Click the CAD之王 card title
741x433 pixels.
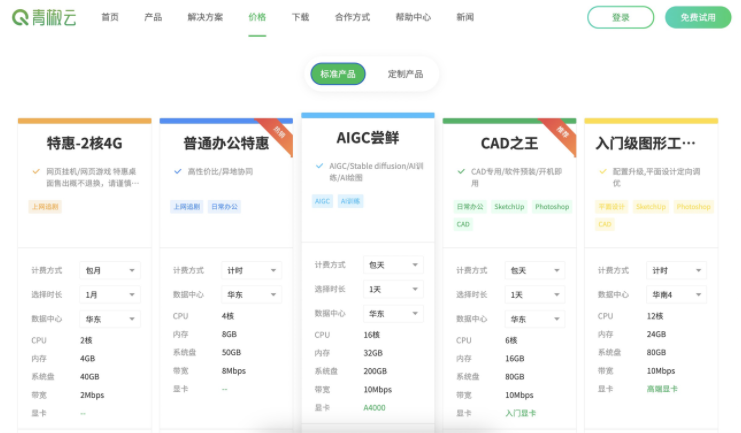(509, 143)
